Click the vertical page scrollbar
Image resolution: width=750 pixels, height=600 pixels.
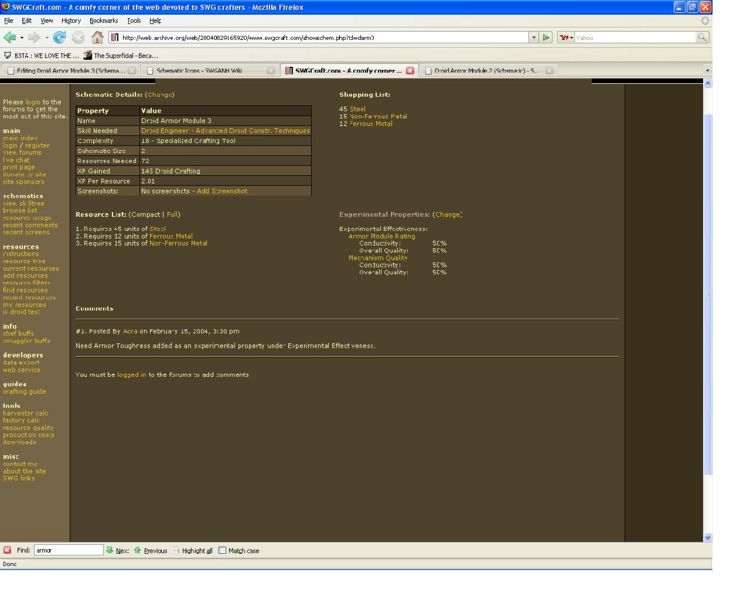(x=707, y=300)
